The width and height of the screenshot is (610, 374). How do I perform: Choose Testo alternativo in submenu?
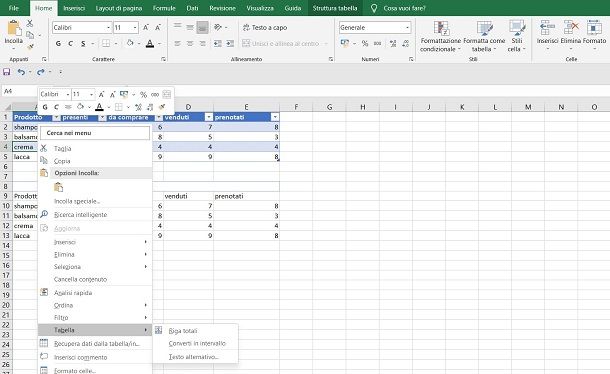point(194,357)
